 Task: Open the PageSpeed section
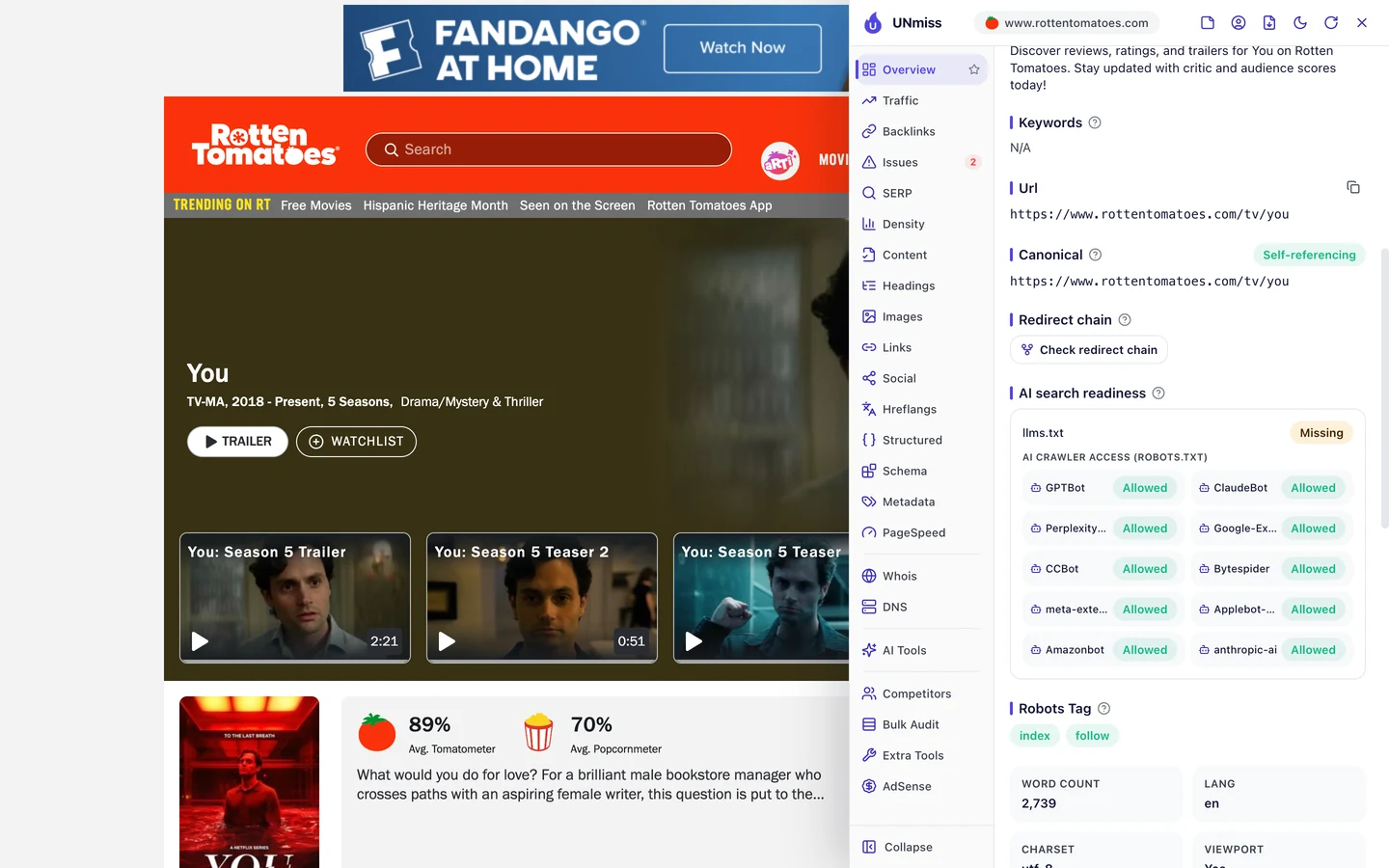tap(921, 532)
